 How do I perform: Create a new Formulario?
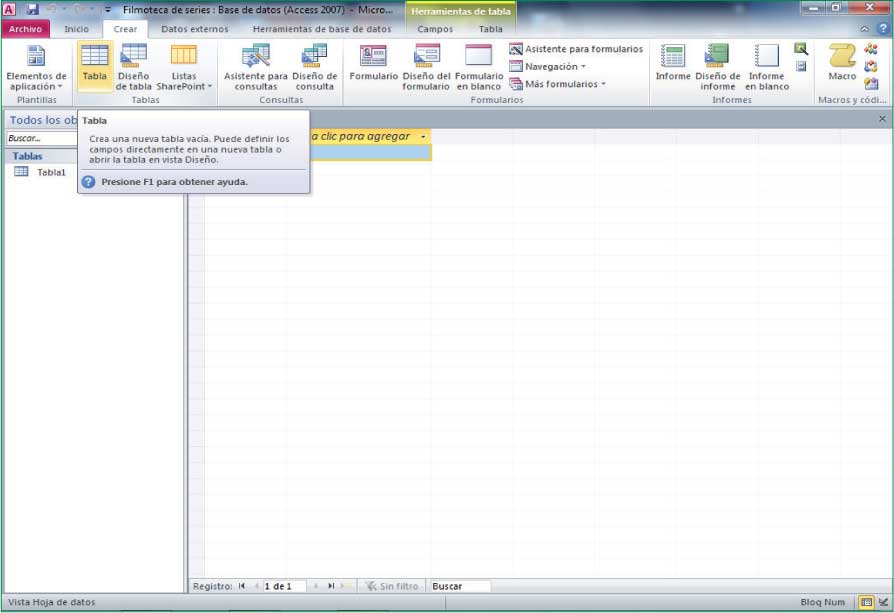click(373, 63)
